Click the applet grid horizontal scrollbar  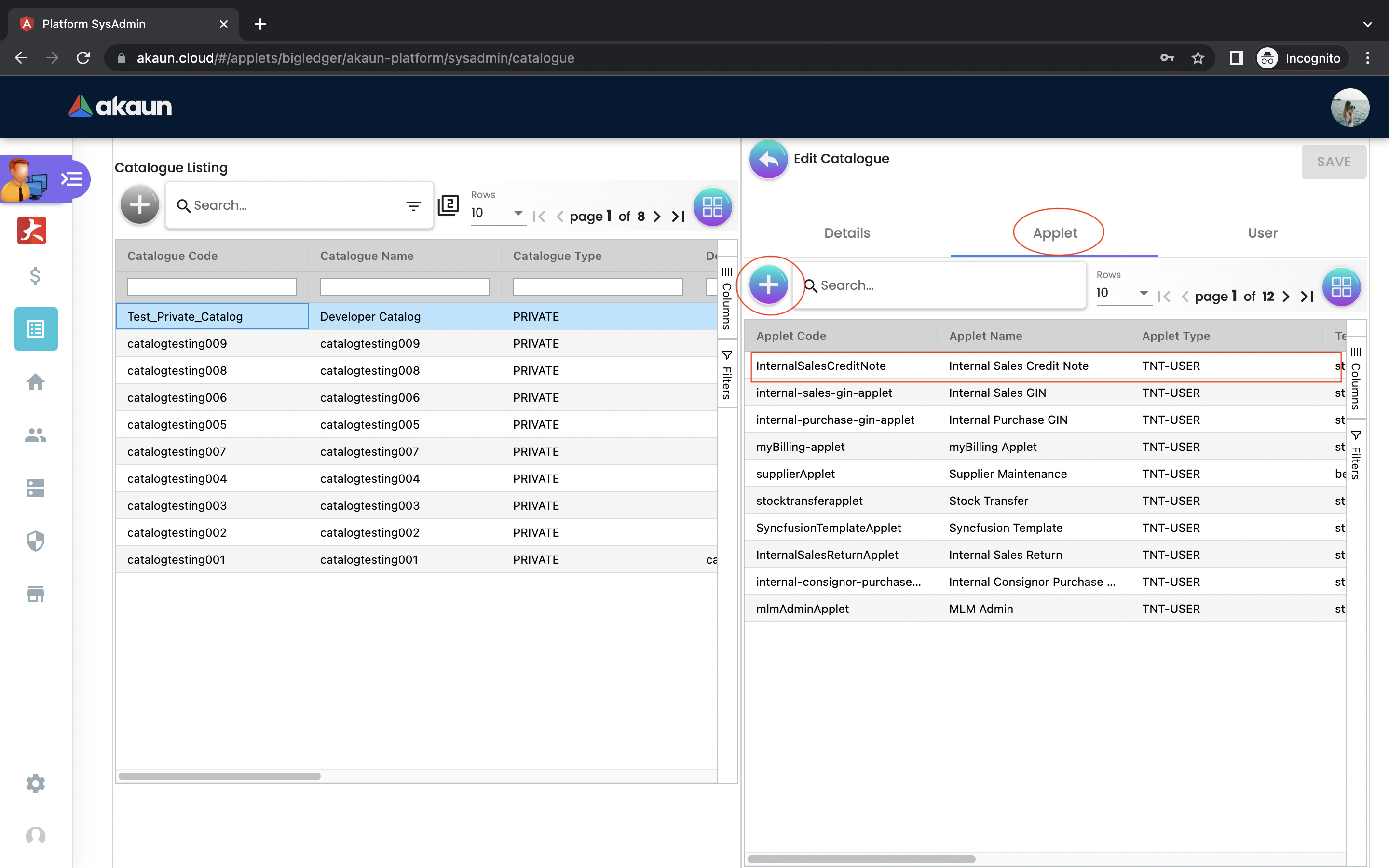coord(861,859)
